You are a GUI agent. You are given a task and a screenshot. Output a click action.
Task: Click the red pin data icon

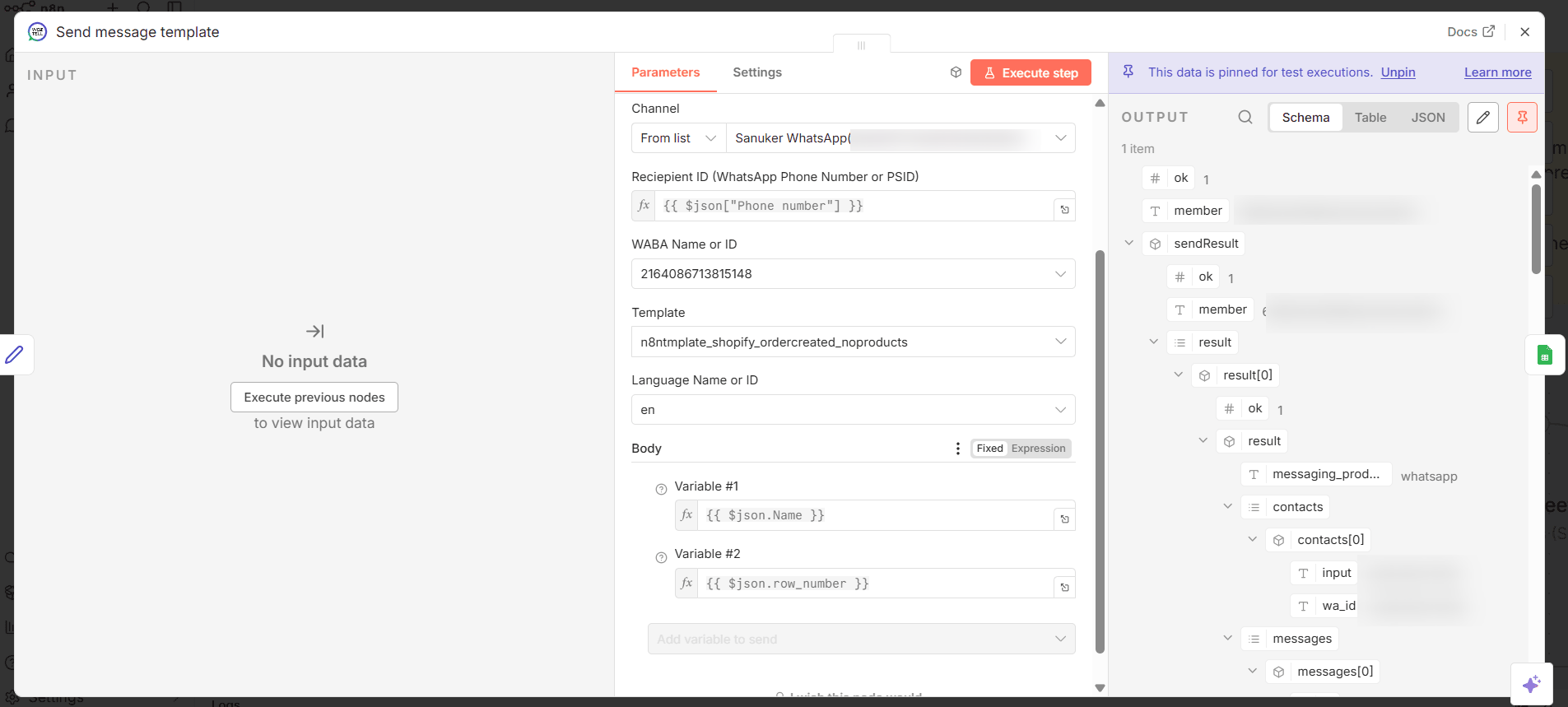tap(1522, 118)
